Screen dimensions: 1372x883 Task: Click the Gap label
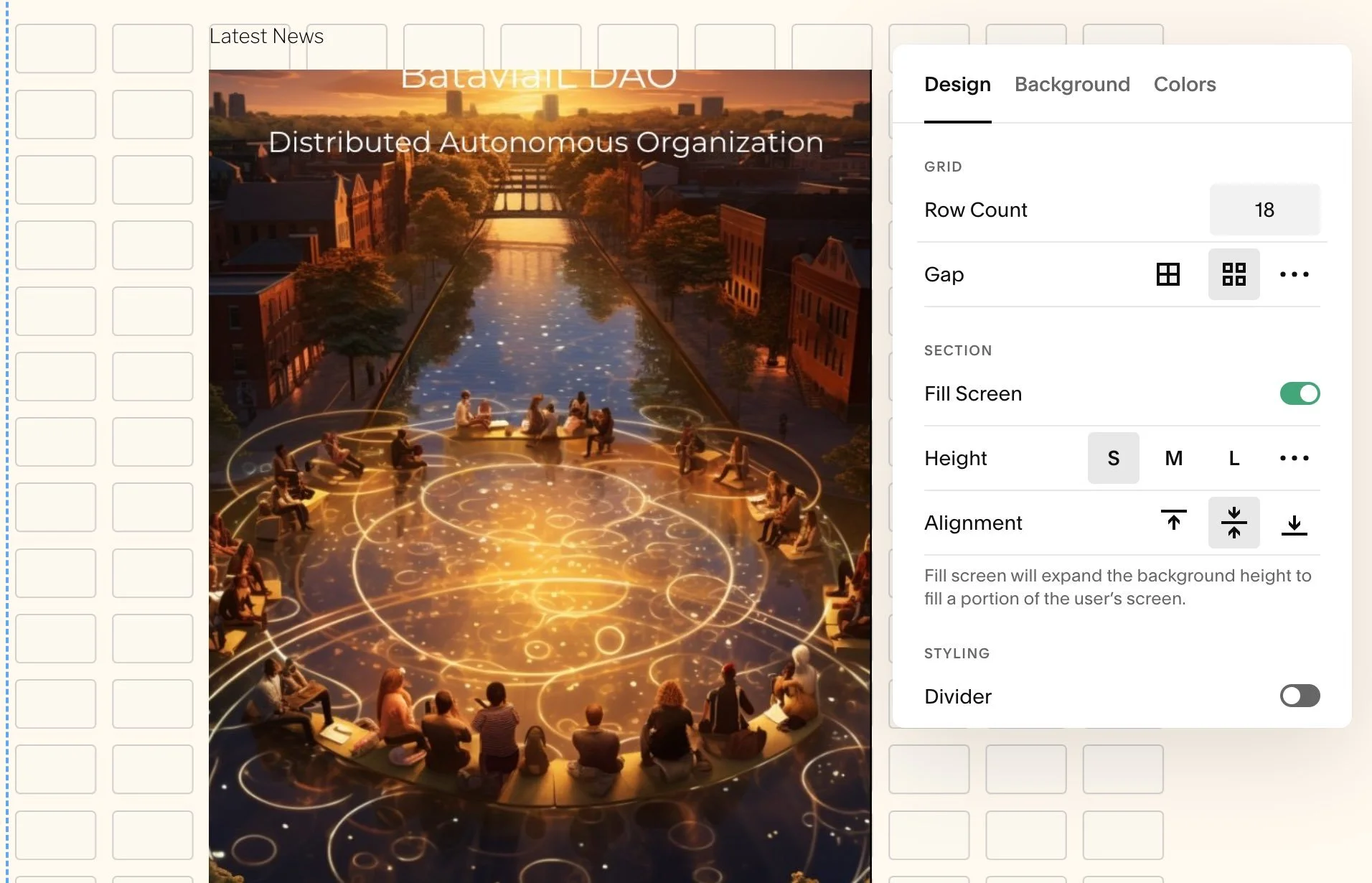click(944, 274)
